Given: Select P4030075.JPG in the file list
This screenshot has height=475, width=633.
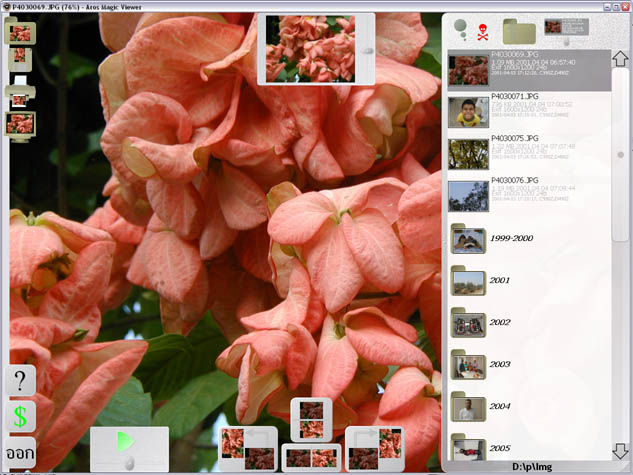Looking at the screenshot, I should (x=528, y=152).
